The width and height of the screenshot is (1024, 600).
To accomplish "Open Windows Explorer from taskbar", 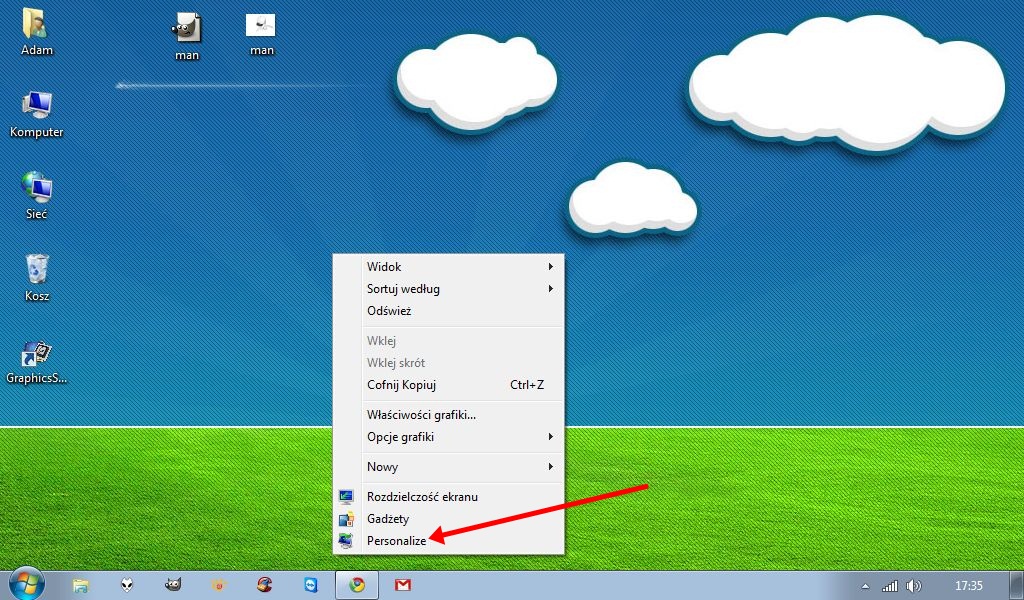I will (80, 585).
